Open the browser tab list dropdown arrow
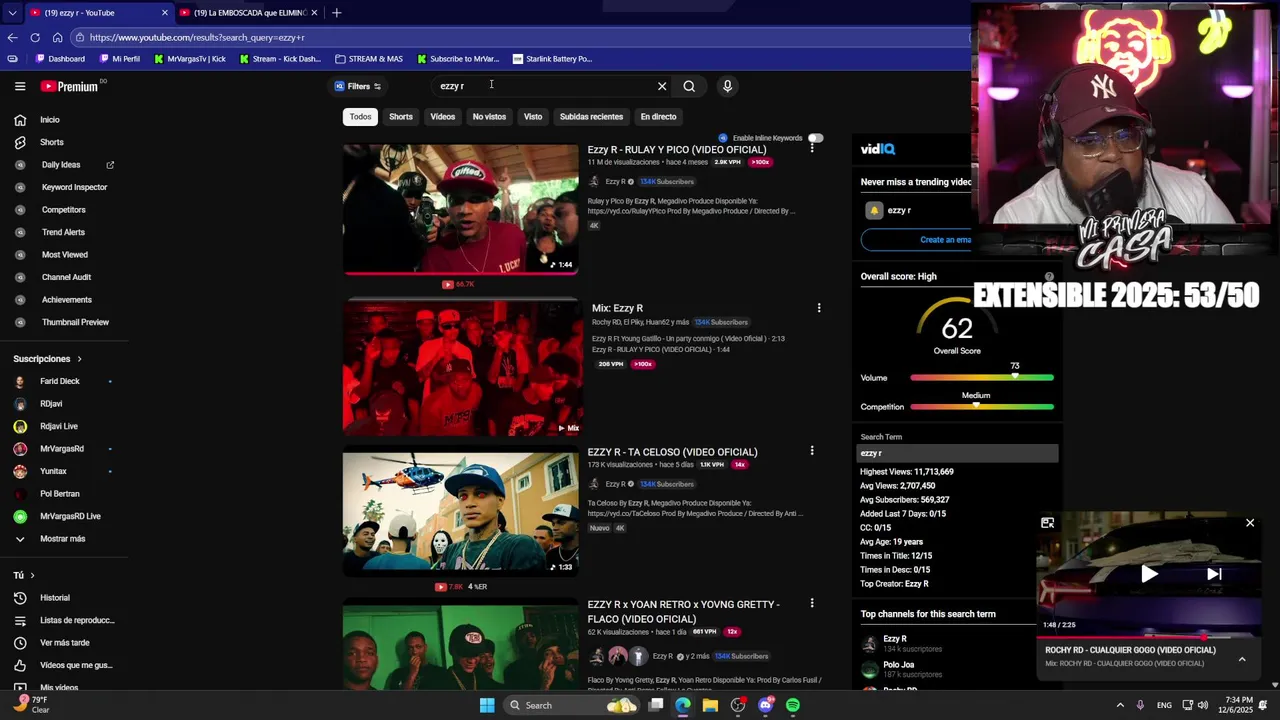 pyautogui.click(x=12, y=13)
